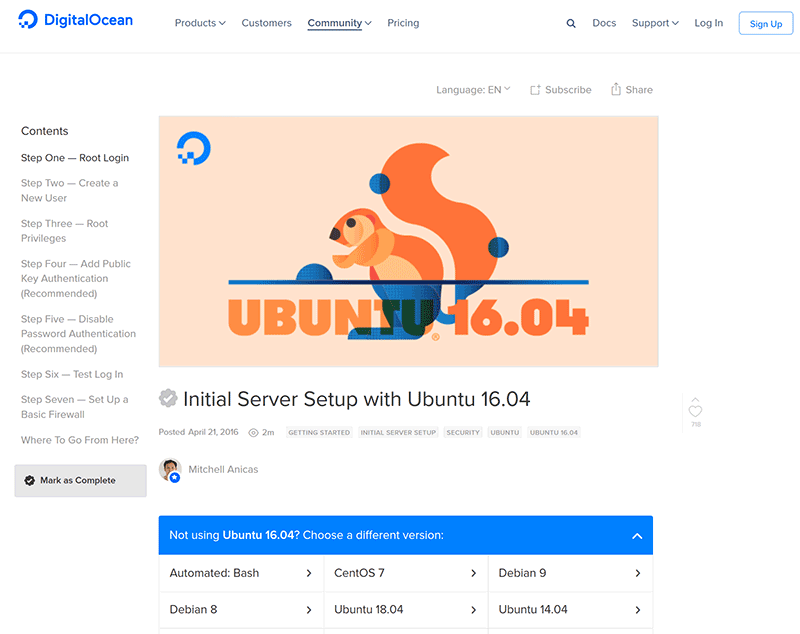This screenshot has width=800, height=634.
Task: Click the upvote caret above the heart
Action: pos(695,399)
